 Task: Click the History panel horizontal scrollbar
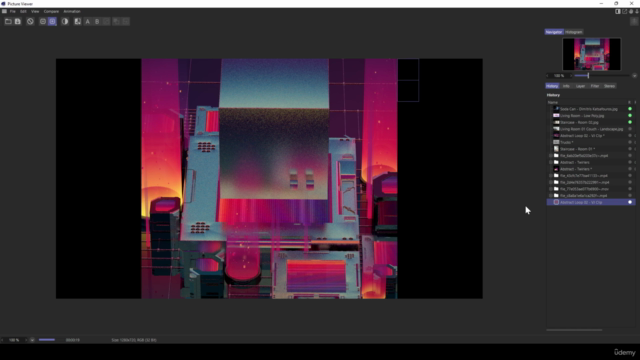(574, 330)
